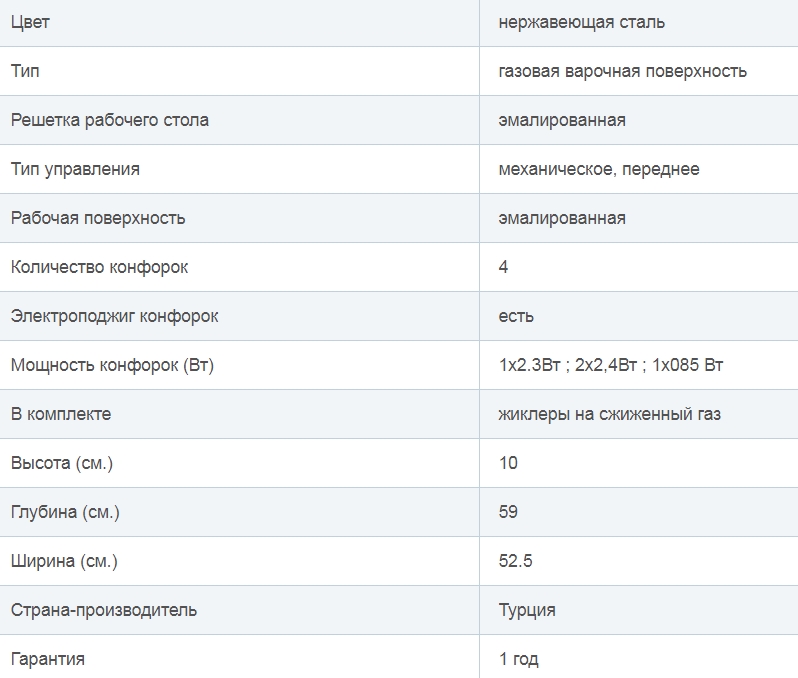Screen dimensions: 798x678
Task: Click the "жиклеры на сжиженный газ" text
Action: click(x=609, y=414)
